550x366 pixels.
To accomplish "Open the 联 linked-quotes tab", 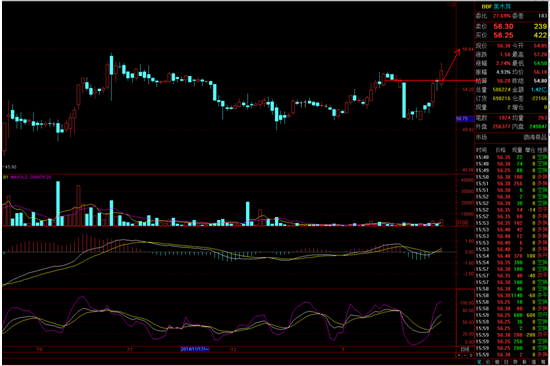I will pyautogui.click(x=524, y=362).
